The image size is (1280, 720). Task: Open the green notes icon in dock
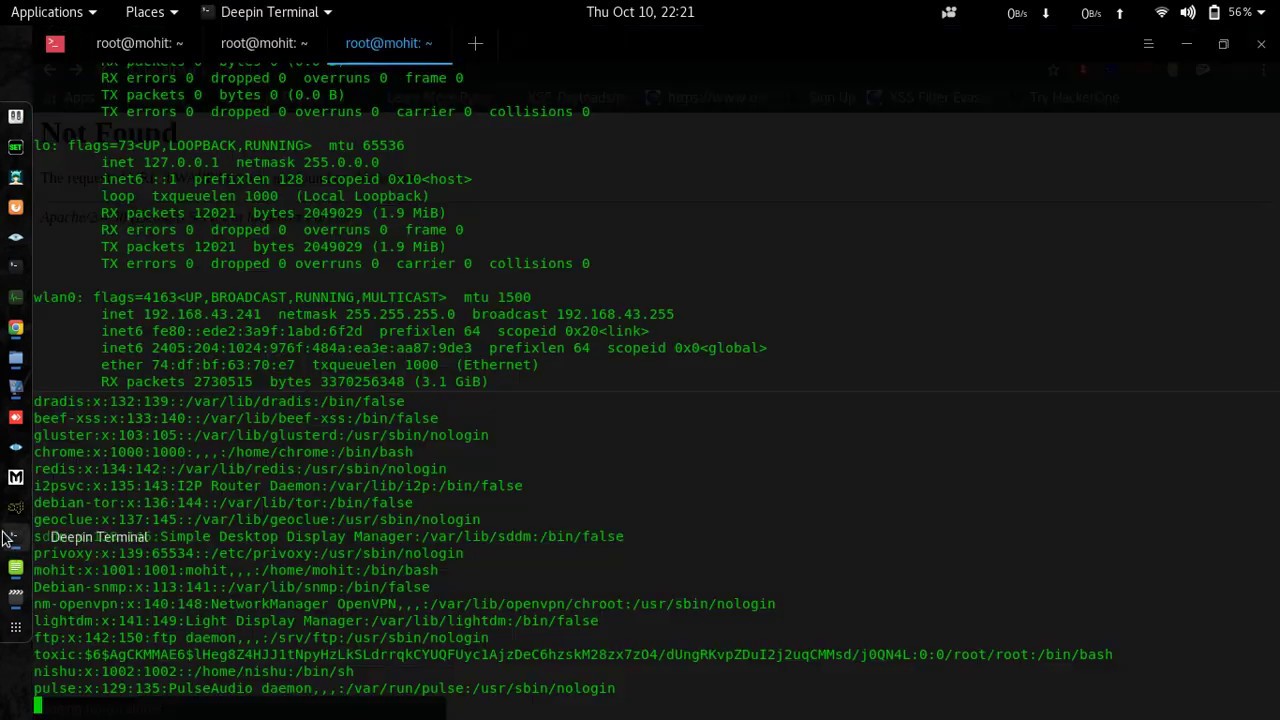(x=16, y=567)
